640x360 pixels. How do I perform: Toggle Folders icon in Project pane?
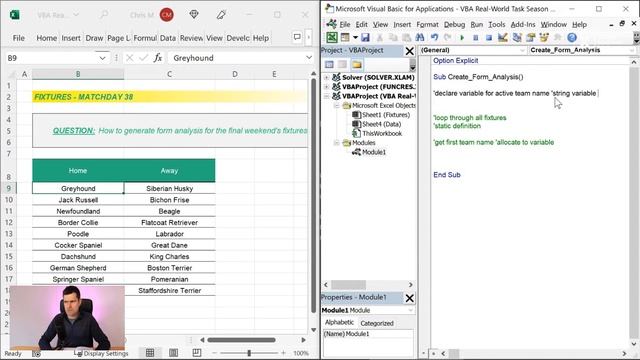tap(357, 64)
